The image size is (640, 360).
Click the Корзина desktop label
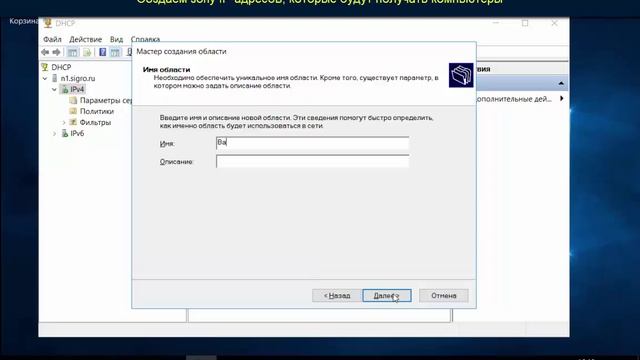click(24, 21)
